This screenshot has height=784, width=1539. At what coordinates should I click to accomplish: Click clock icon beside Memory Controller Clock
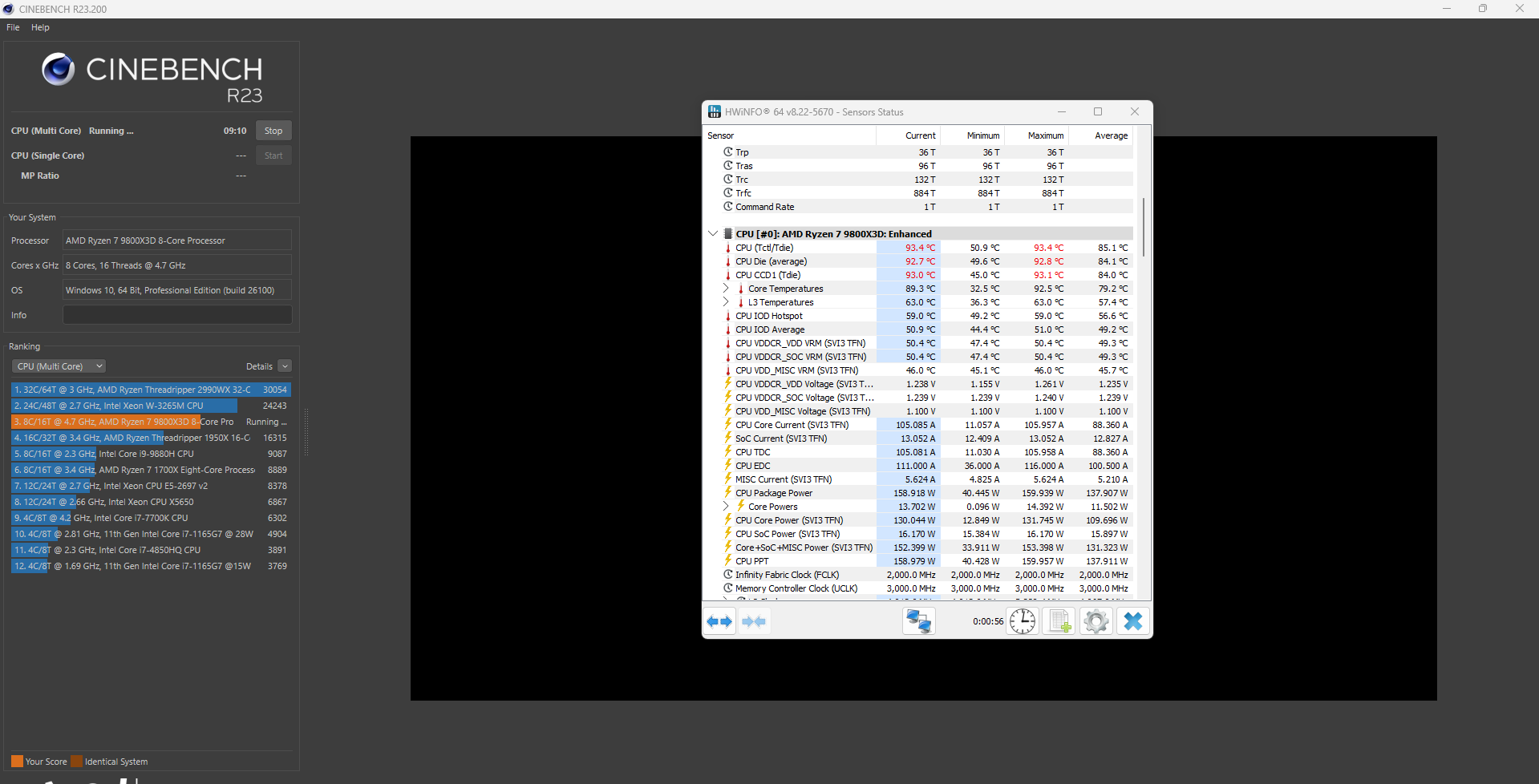coord(728,588)
